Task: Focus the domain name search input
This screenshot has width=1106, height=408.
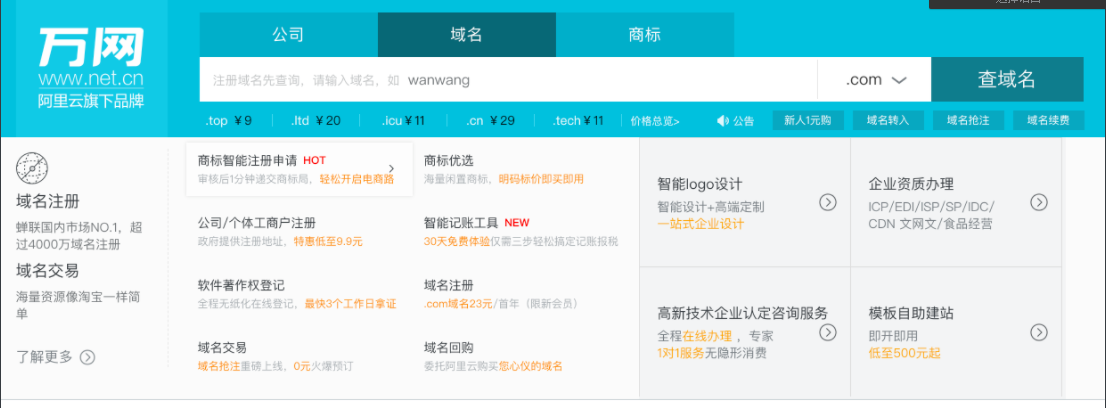Action: 509,80
